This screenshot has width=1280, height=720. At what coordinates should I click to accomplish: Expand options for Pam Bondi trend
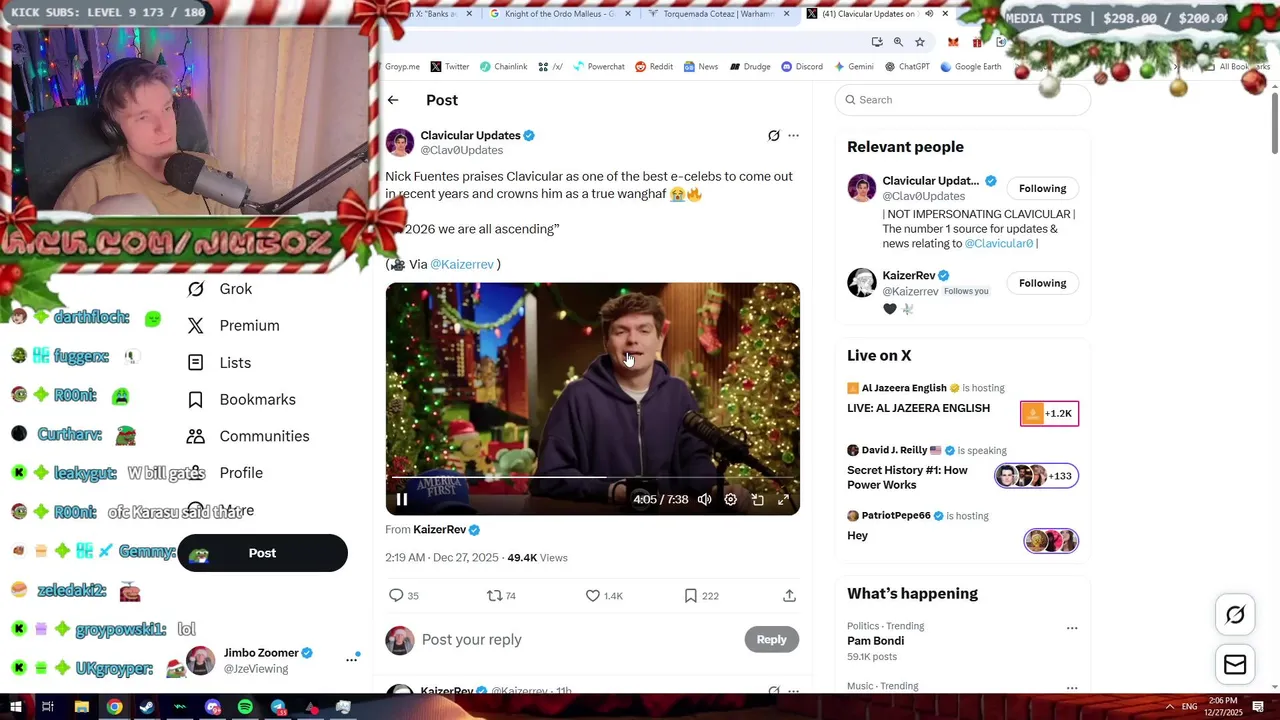(x=1072, y=628)
